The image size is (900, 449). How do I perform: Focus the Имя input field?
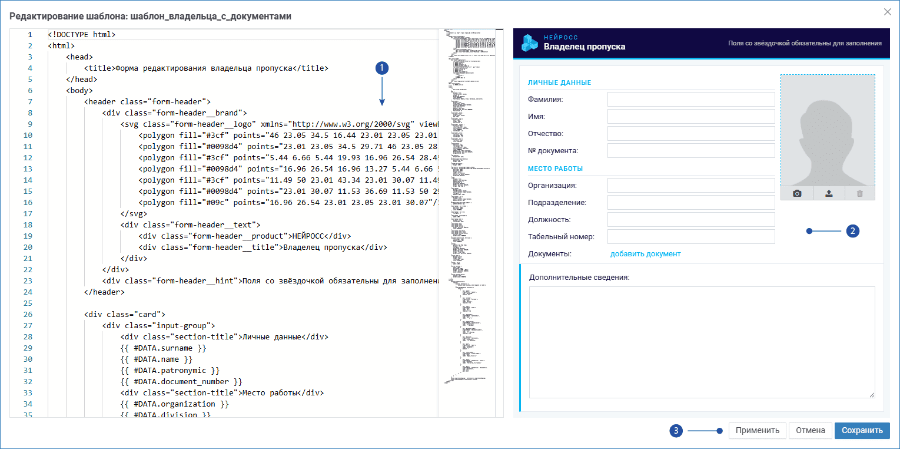pos(690,117)
